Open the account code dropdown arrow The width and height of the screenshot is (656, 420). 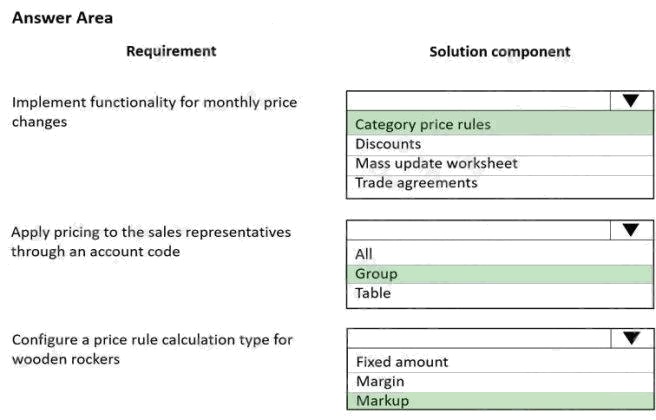tap(630, 230)
